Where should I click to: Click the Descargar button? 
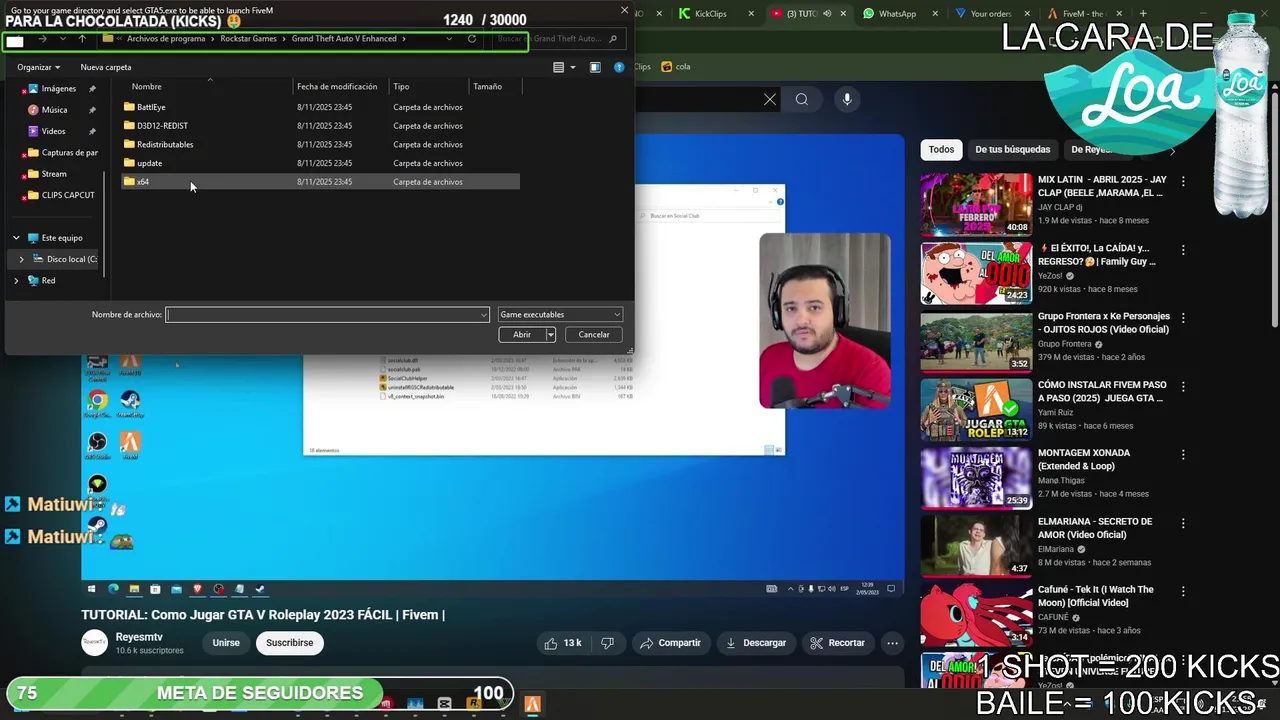tap(755, 643)
